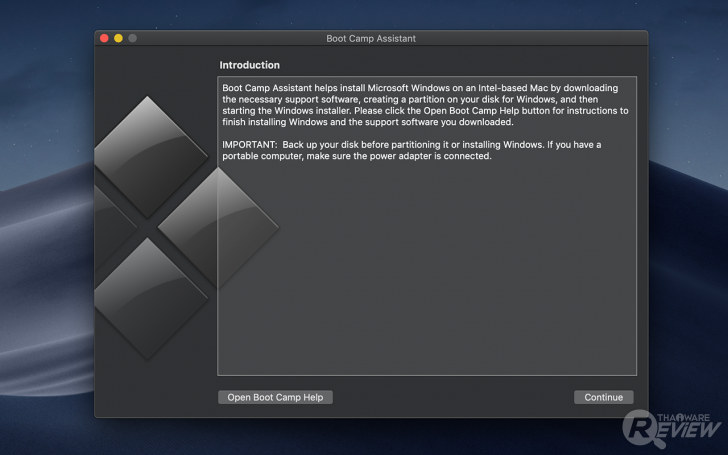Minimize the Boot Camp Assistant window
Viewport: 728px width, 455px height.
click(x=118, y=38)
